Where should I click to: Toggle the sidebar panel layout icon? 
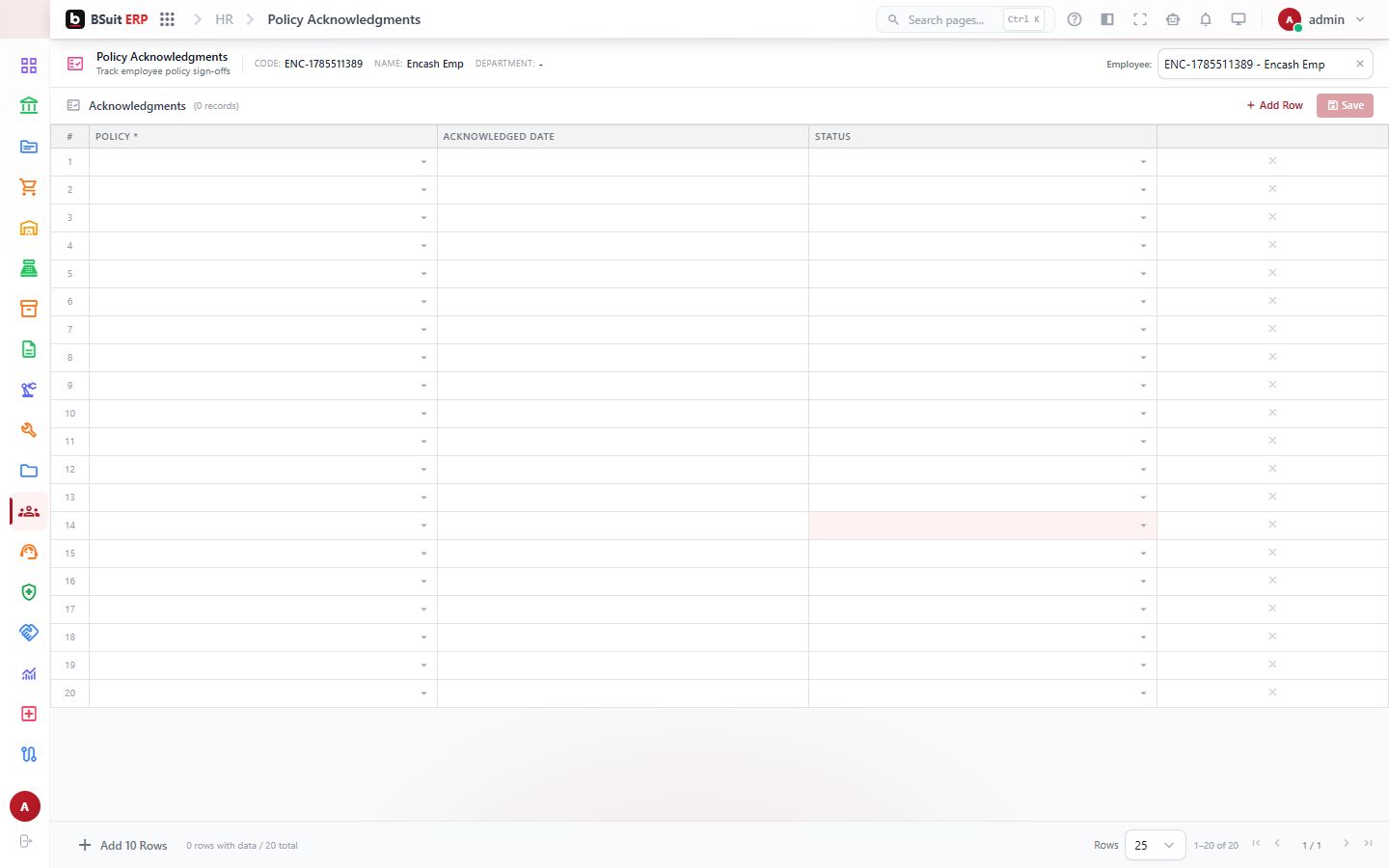(1107, 19)
